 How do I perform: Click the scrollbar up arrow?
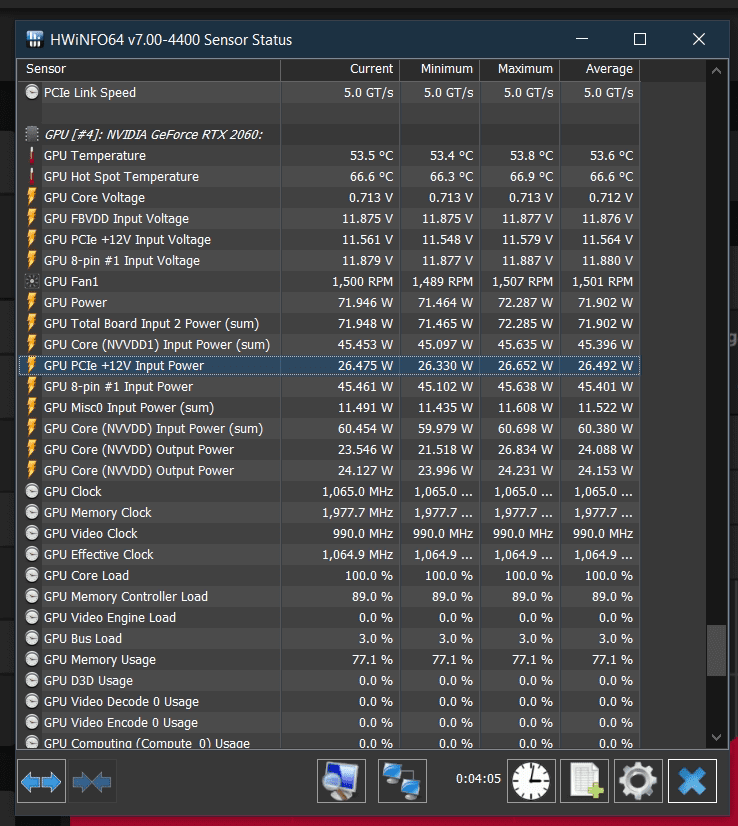(x=716, y=71)
